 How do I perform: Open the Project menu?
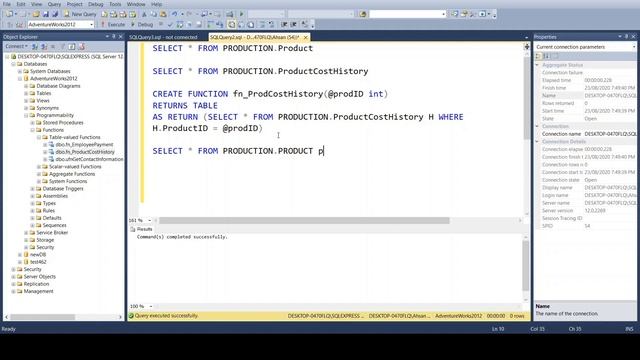(74, 4)
